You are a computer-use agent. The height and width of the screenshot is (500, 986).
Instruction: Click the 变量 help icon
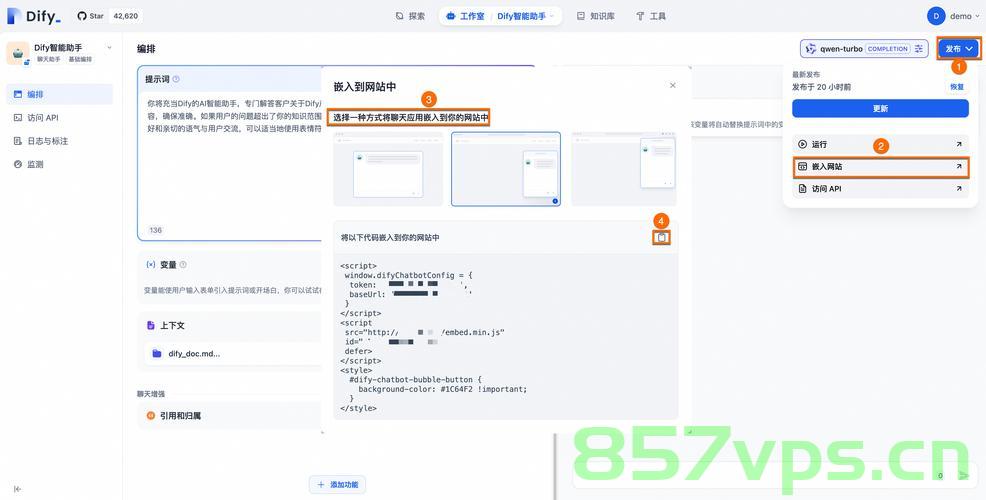(x=183, y=265)
